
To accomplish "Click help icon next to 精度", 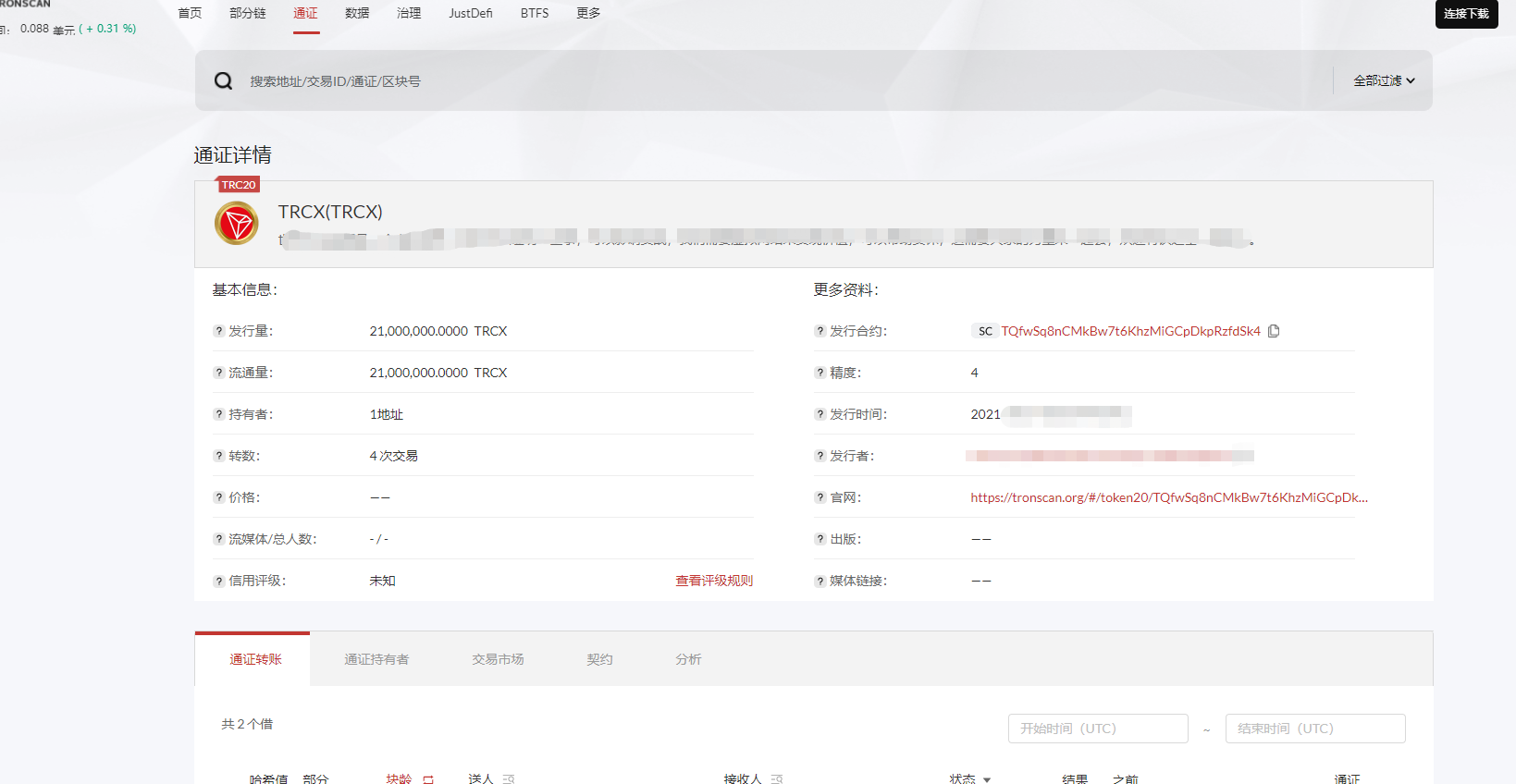I will tap(820, 373).
